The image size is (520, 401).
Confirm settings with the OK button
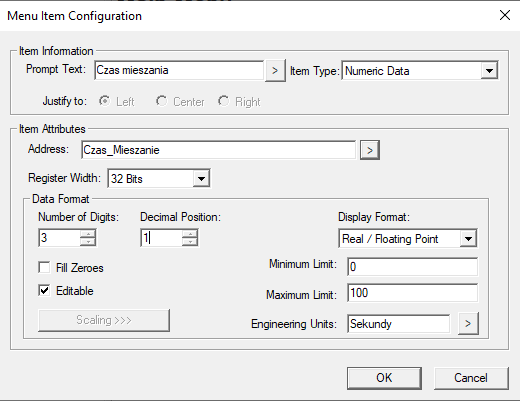tap(384, 378)
